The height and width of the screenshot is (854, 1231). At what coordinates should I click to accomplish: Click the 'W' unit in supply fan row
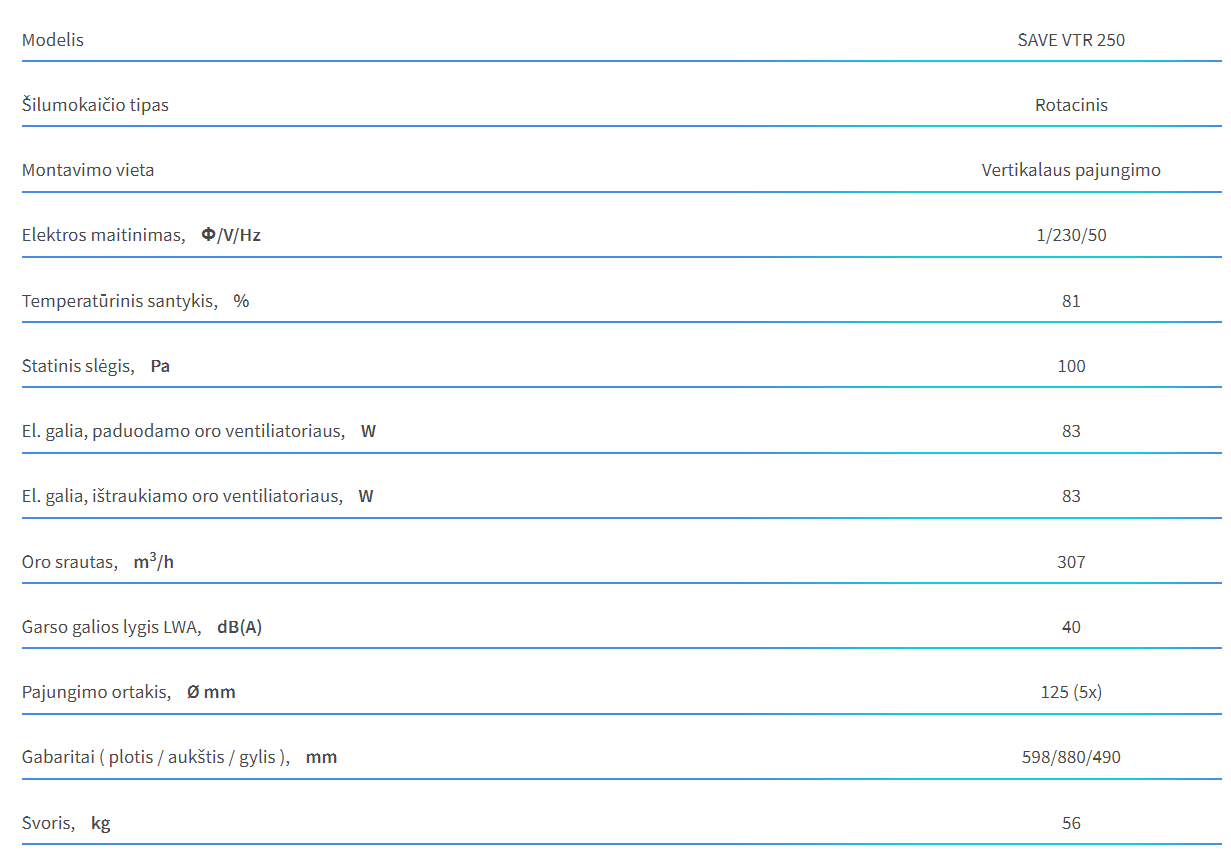click(x=369, y=431)
